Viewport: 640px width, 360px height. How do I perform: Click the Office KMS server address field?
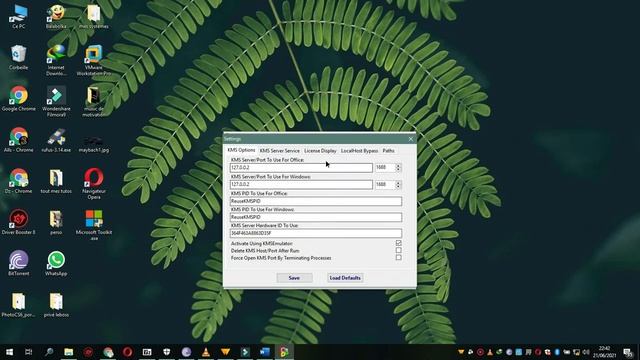(x=301, y=167)
